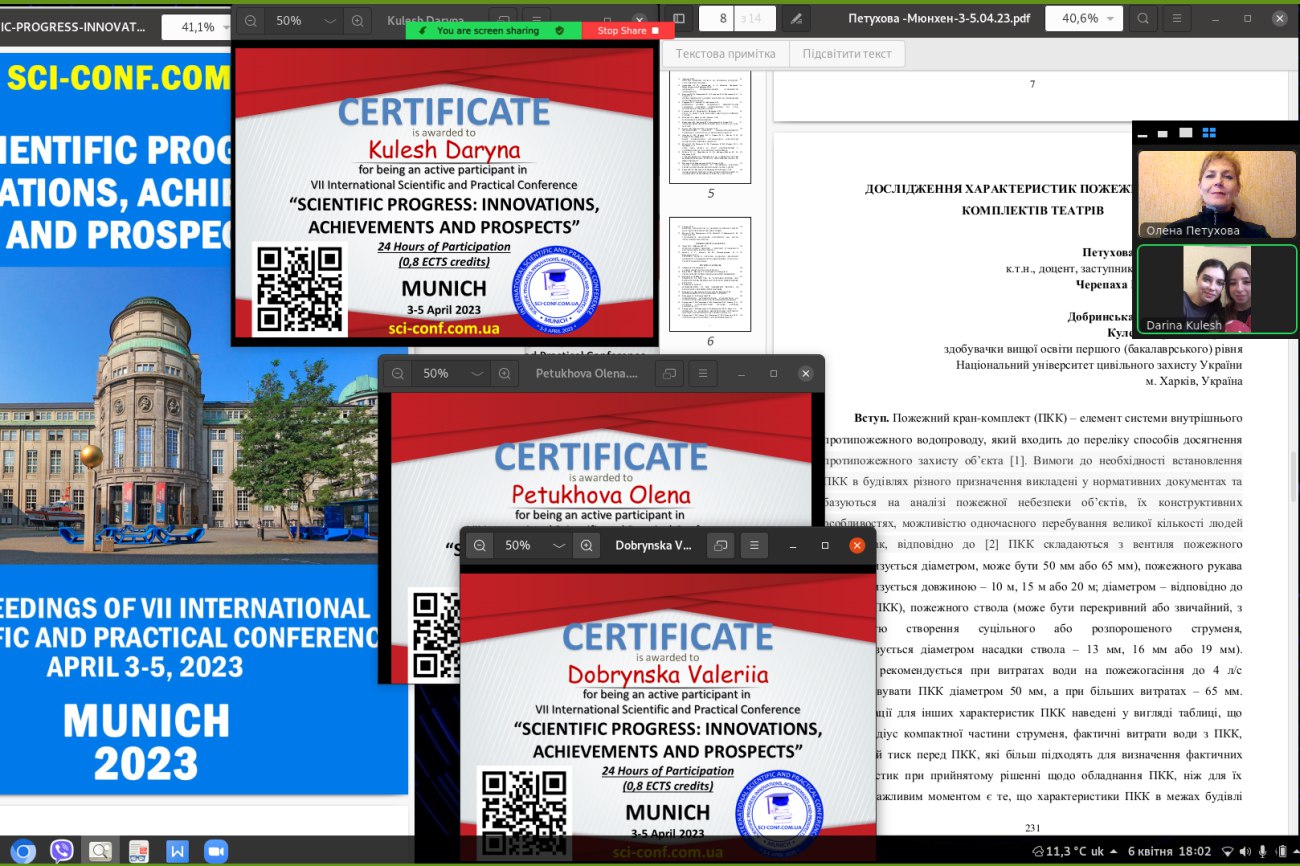Toggle the PDF sidebar panel icon
1300x866 pixels.
[x=679, y=18]
